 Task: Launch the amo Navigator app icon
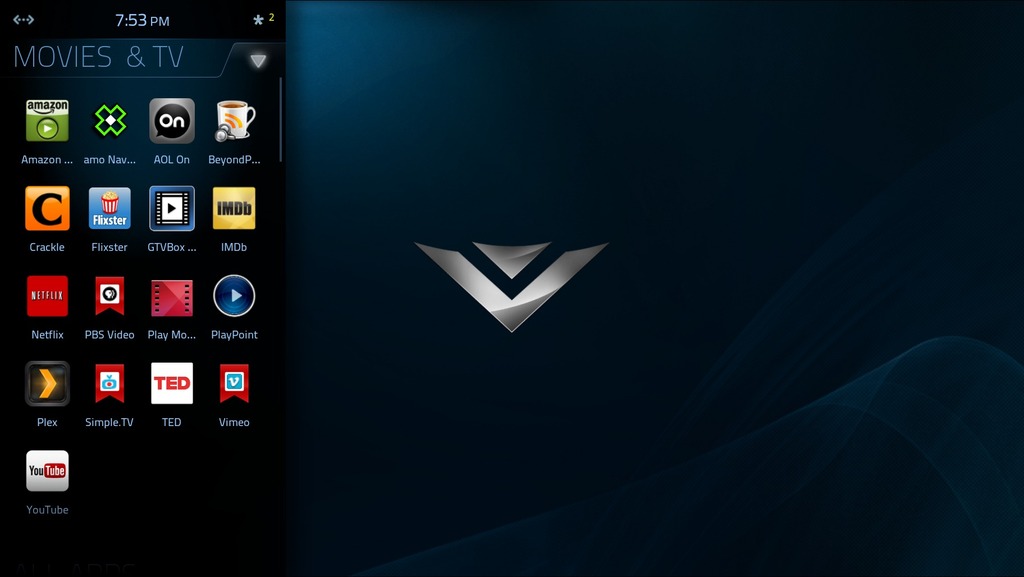(x=110, y=121)
